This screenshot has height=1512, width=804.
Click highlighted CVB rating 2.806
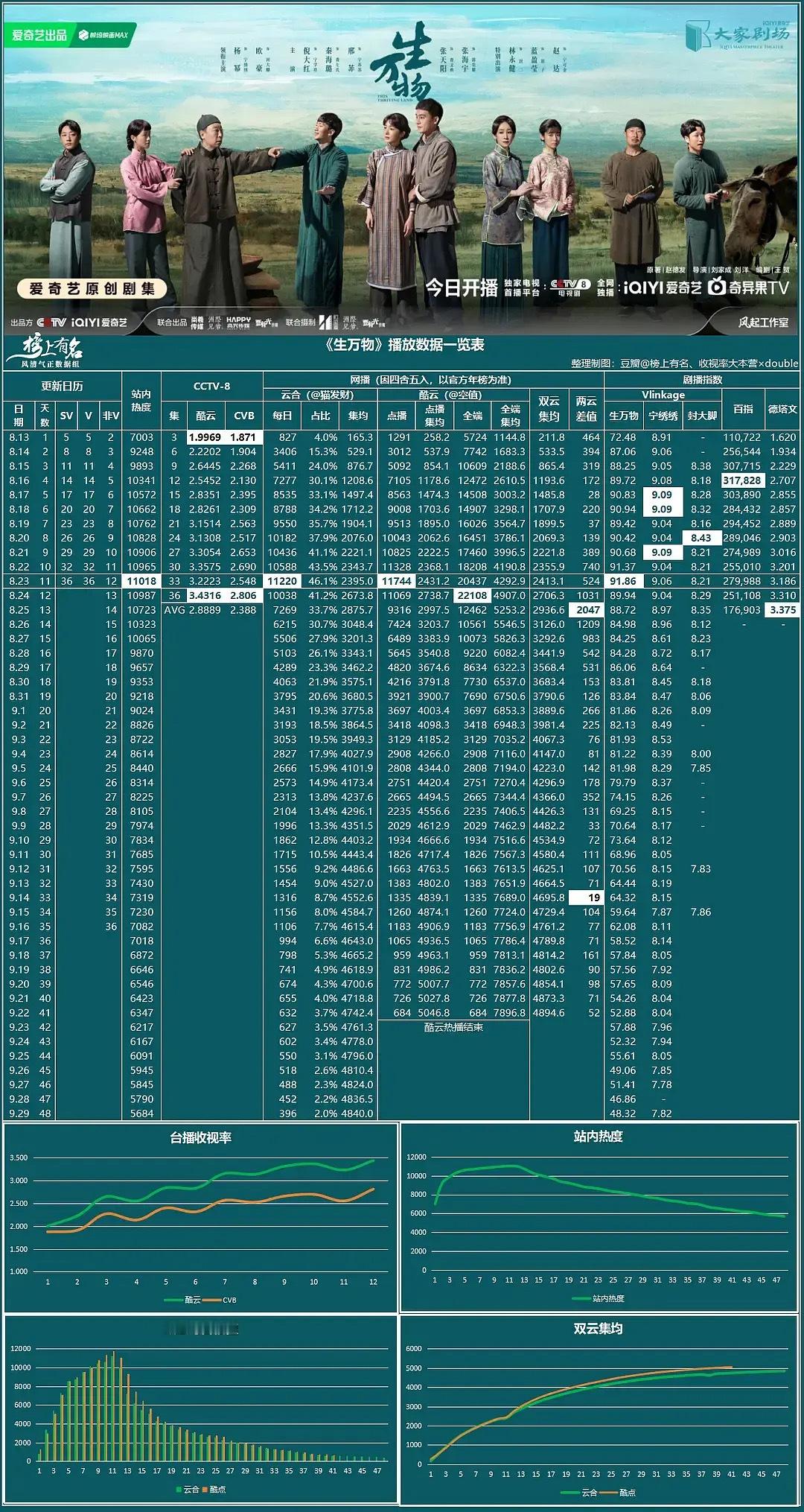click(x=243, y=595)
